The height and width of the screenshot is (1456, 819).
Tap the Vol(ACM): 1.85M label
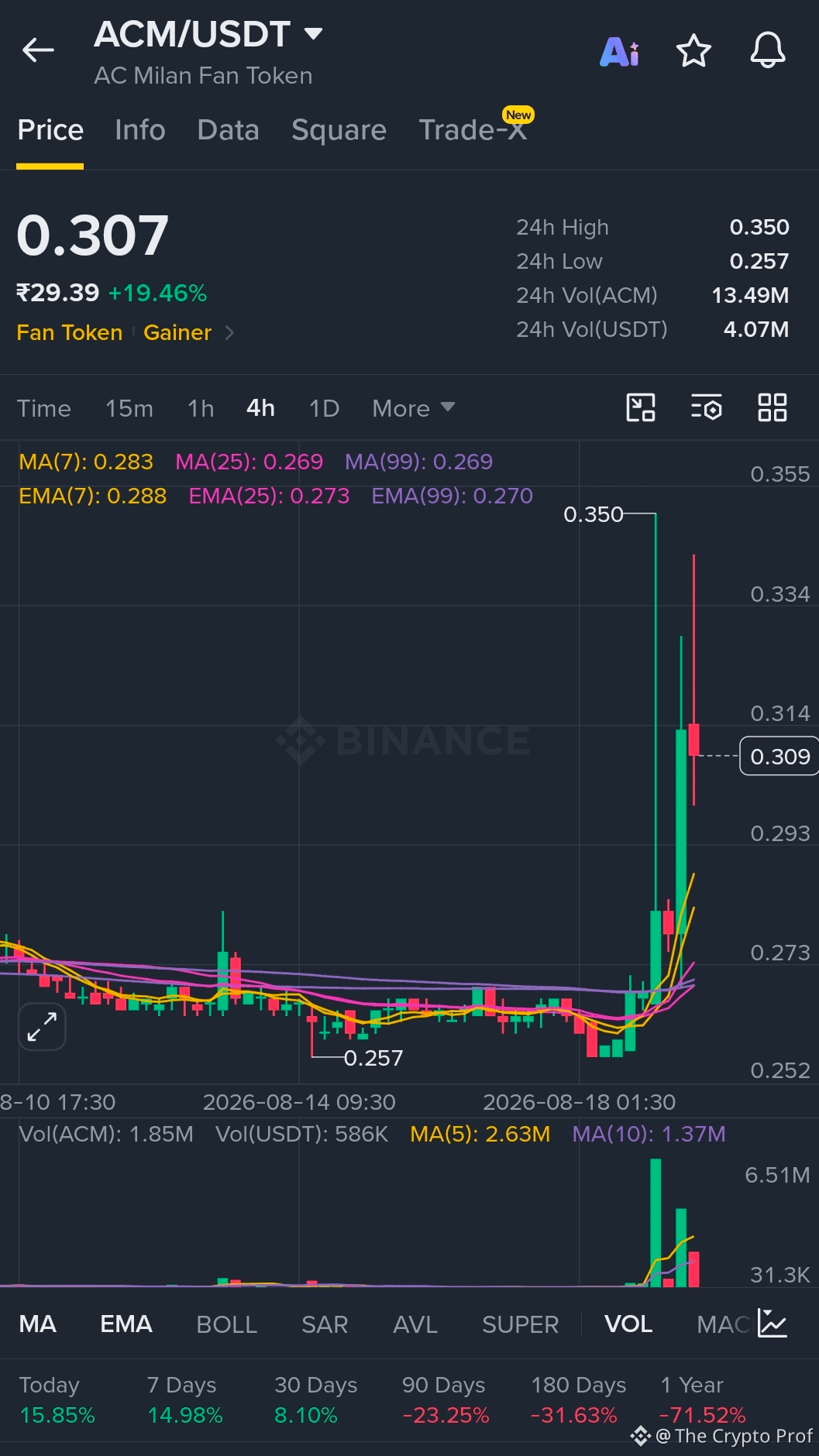coord(106,1134)
